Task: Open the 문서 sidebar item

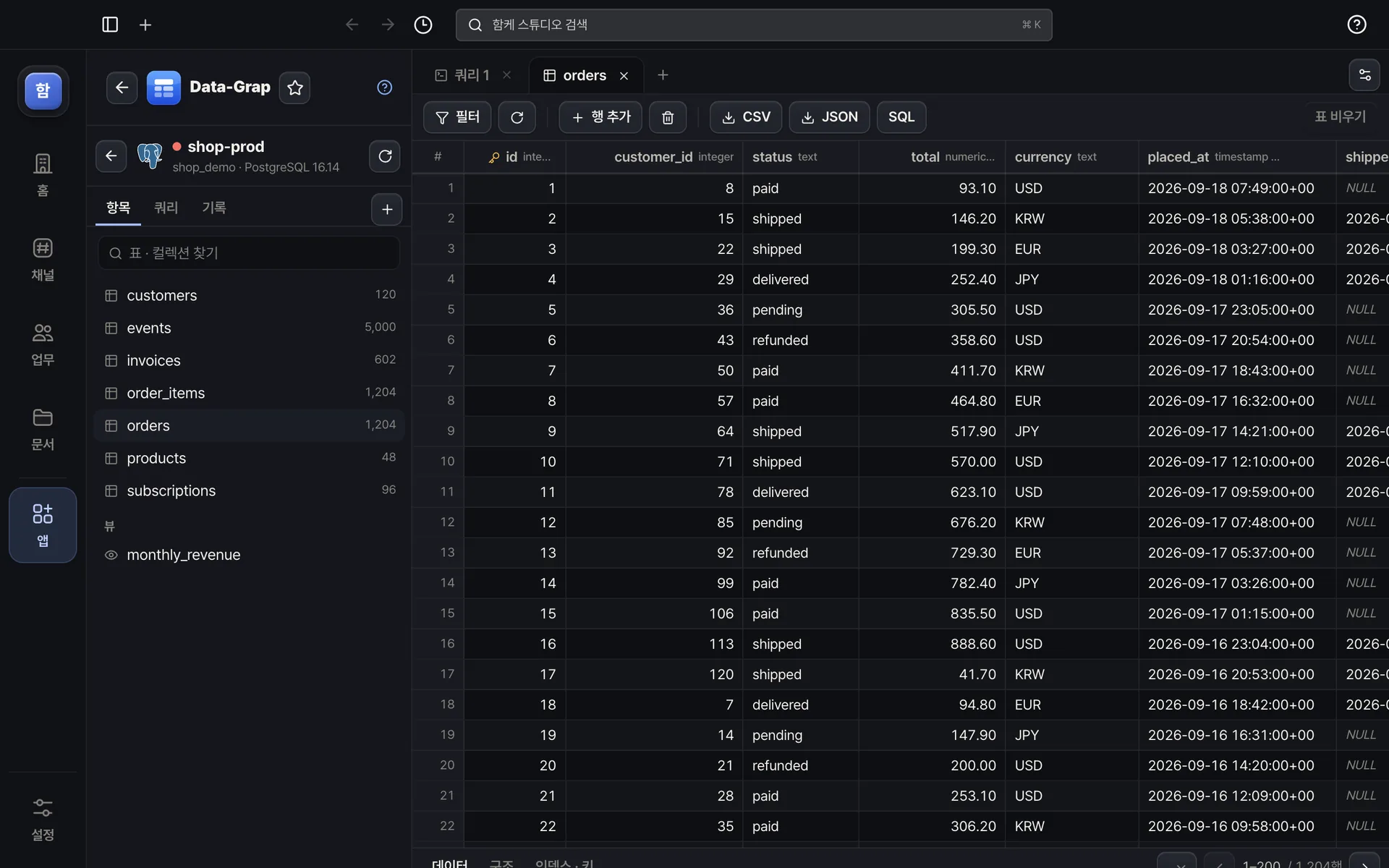Action: coord(43,429)
